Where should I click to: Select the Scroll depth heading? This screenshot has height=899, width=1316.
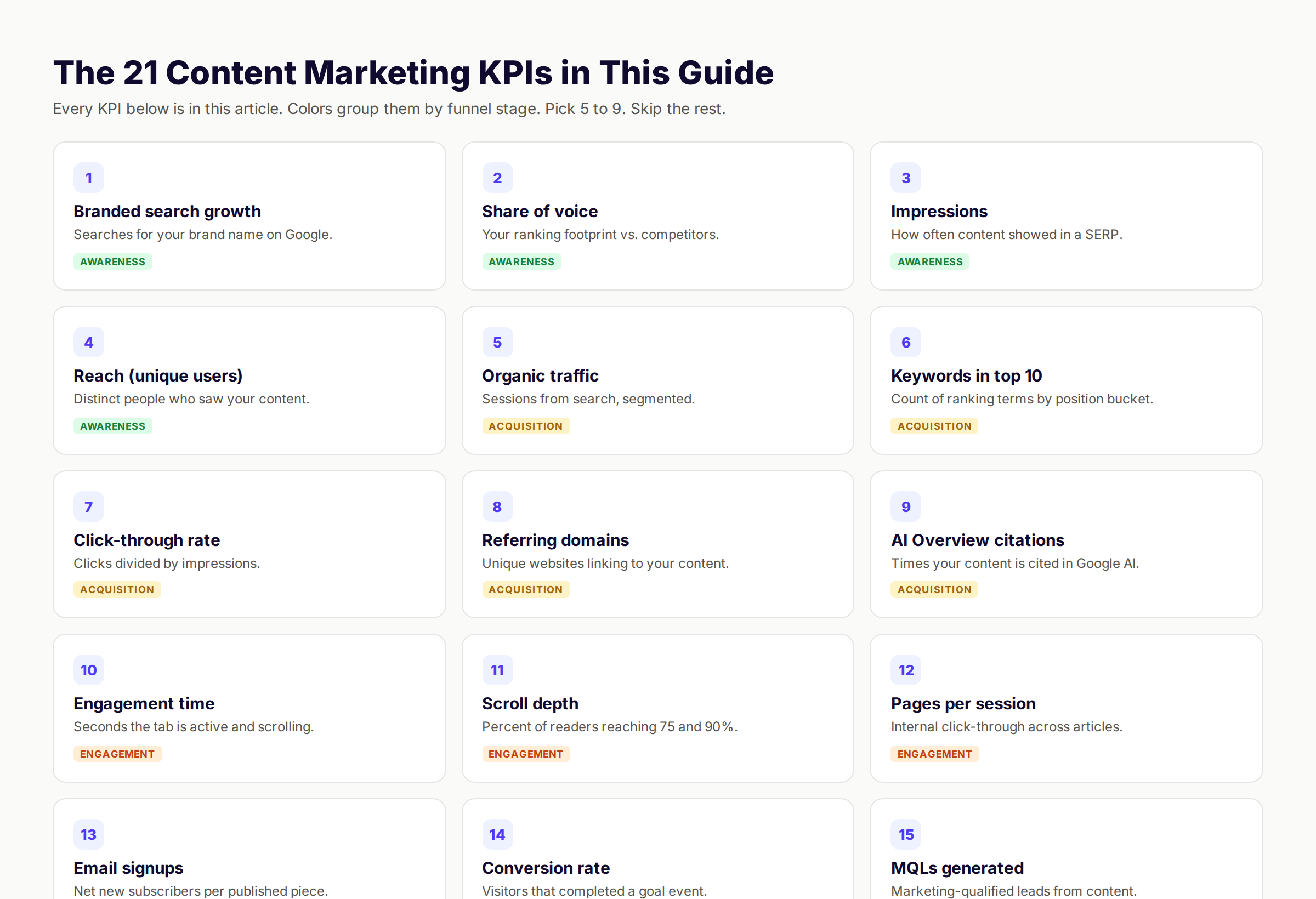point(530,704)
